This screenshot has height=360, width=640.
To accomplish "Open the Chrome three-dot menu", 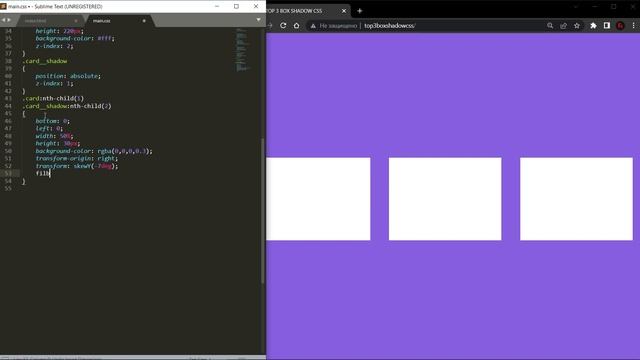I will (633, 25).
